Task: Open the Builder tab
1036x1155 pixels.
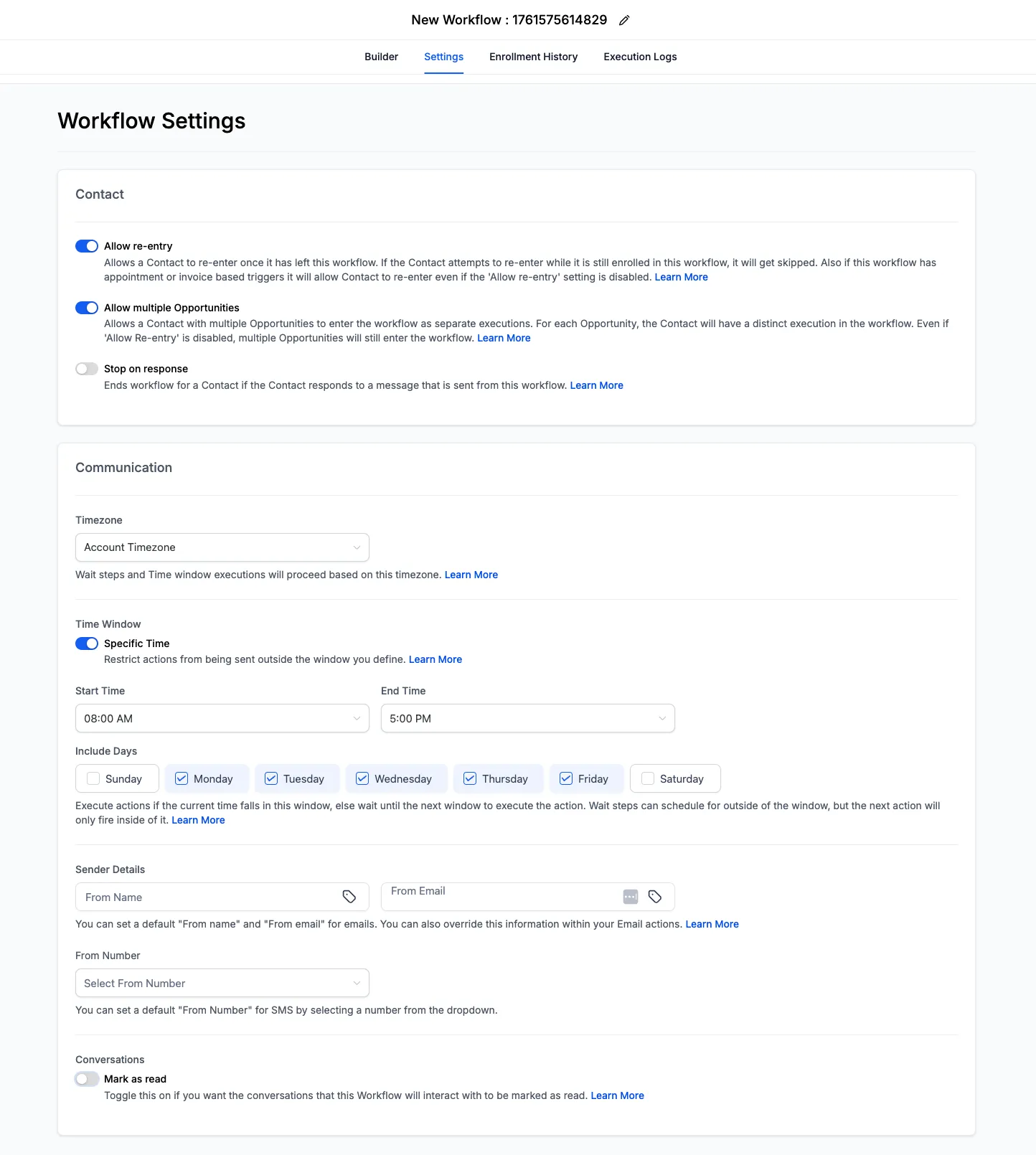Action: pyautogui.click(x=381, y=57)
